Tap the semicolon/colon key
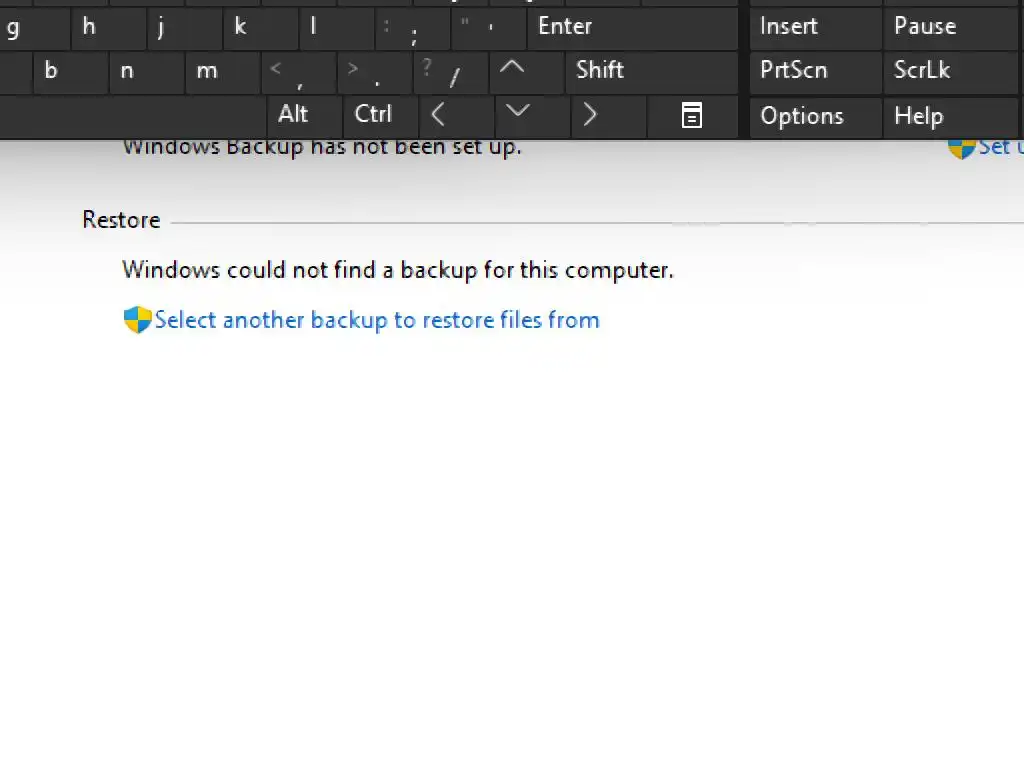The height and width of the screenshot is (768, 1024). pyautogui.click(x=413, y=28)
